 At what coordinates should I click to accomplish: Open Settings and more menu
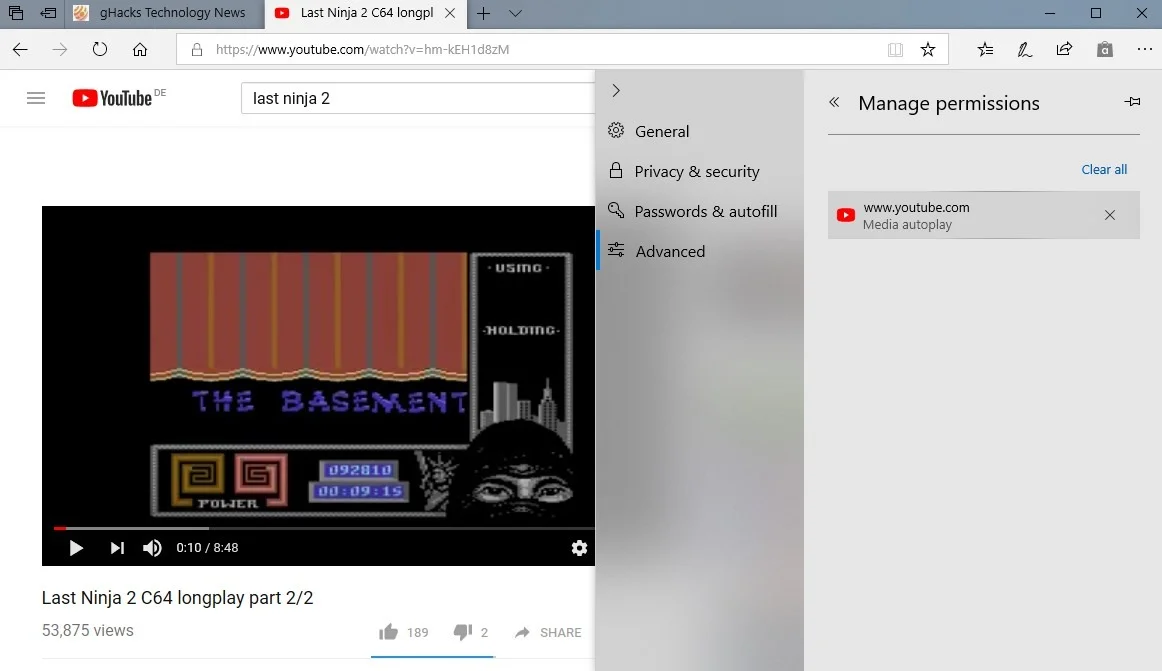tap(1144, 50)
